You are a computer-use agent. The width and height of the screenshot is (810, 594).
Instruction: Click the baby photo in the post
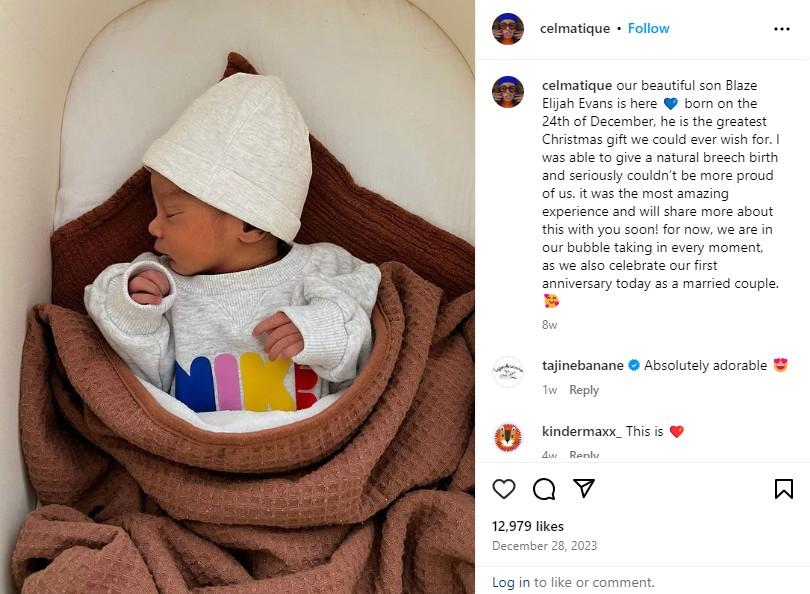237,297
